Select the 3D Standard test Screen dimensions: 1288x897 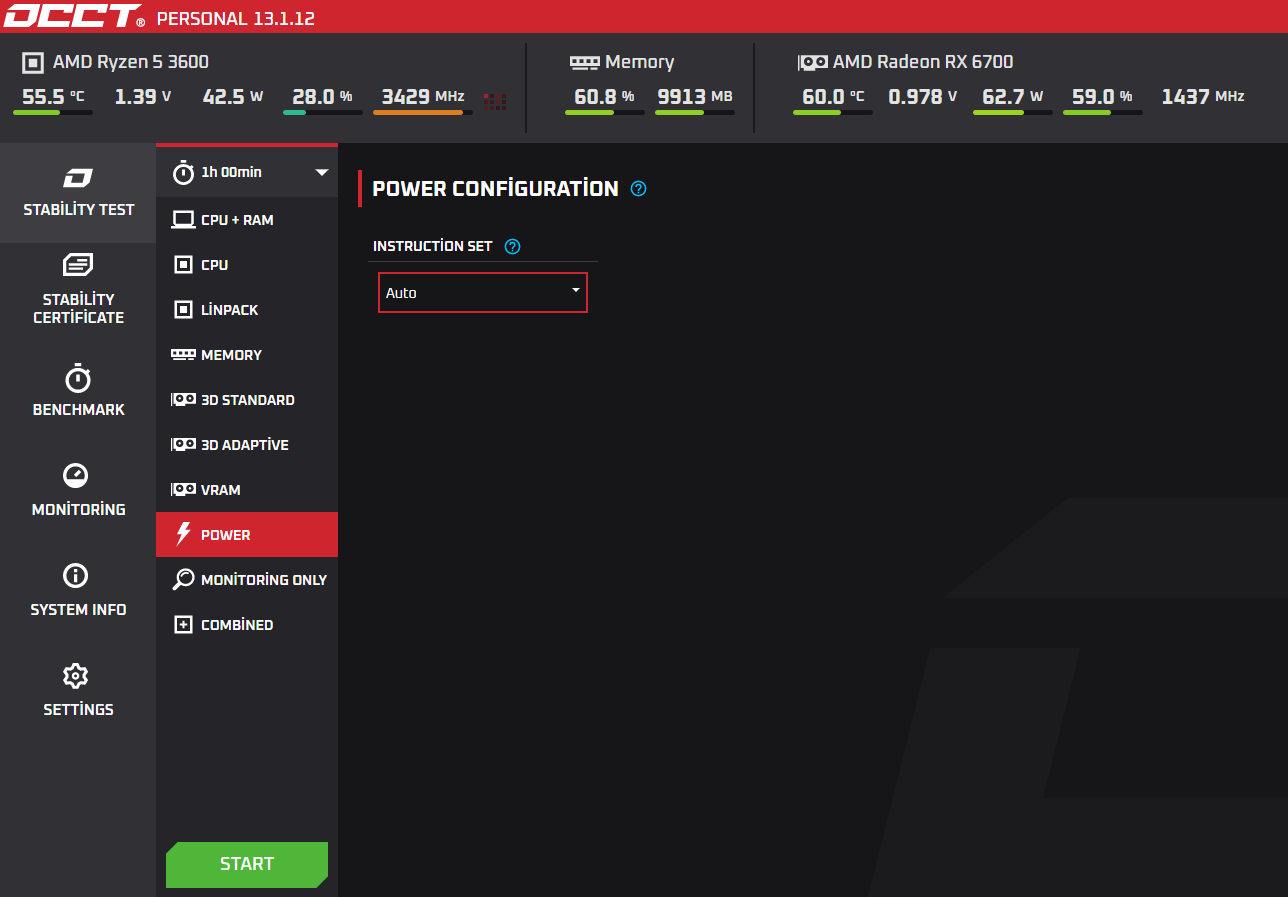tap(247, 400)
